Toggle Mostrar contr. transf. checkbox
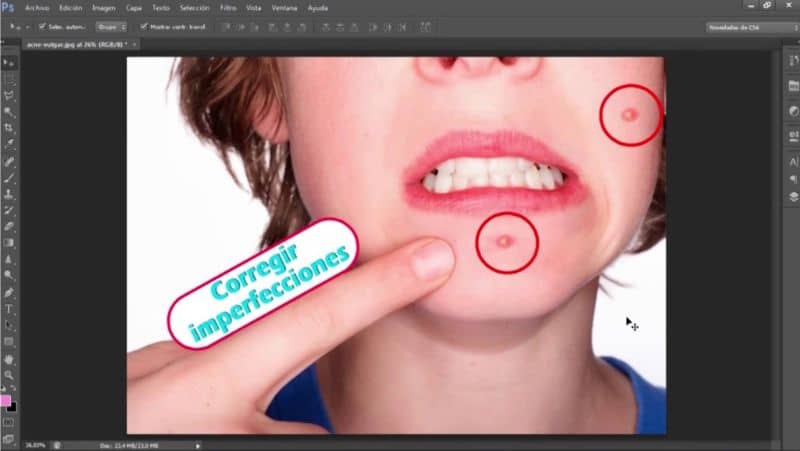Screen dimensions: 800x451 pyautogui.click(x=144, y=27)
